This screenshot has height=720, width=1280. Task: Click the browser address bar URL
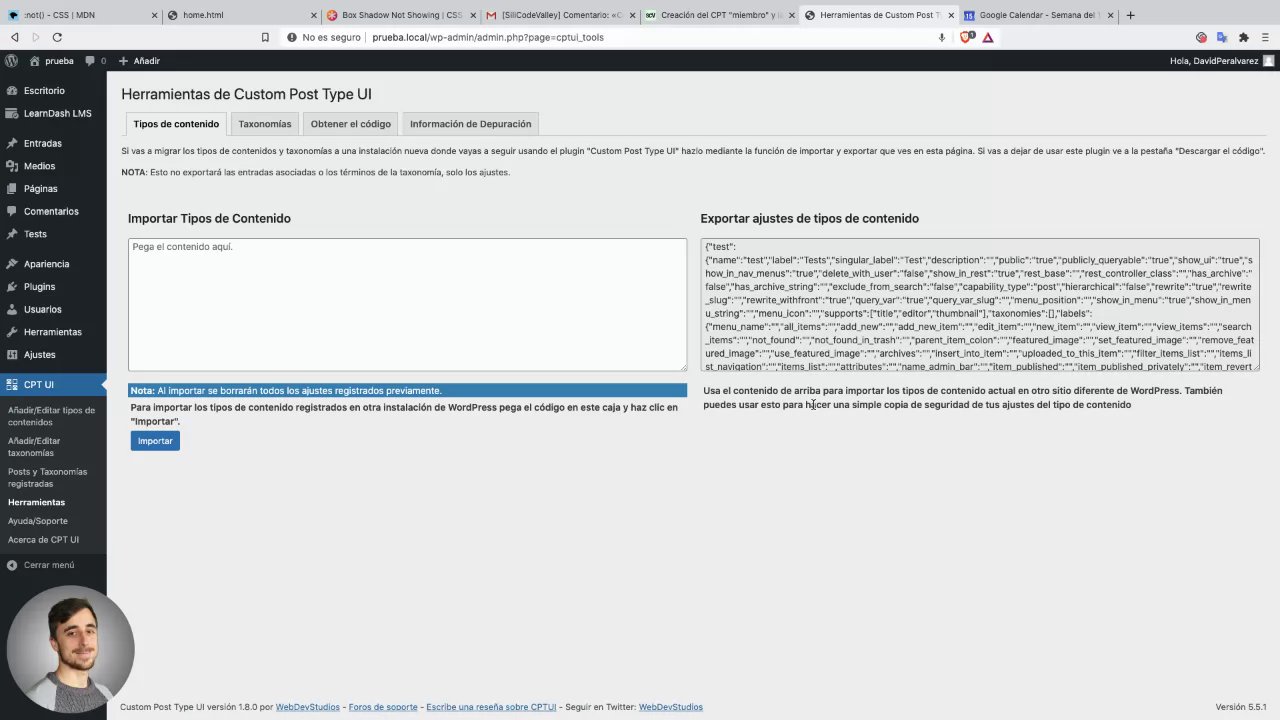(488, 37)
